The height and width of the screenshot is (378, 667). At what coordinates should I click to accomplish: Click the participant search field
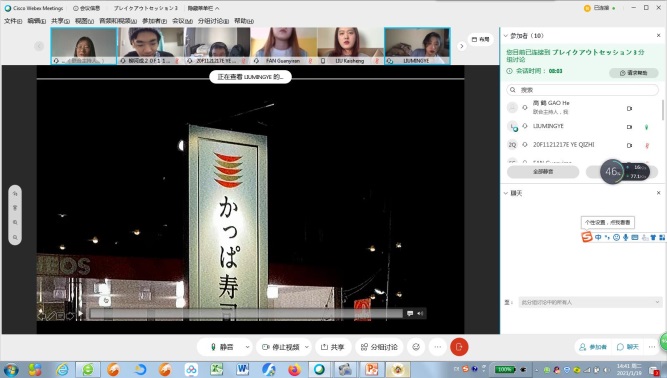coord(582,90)
